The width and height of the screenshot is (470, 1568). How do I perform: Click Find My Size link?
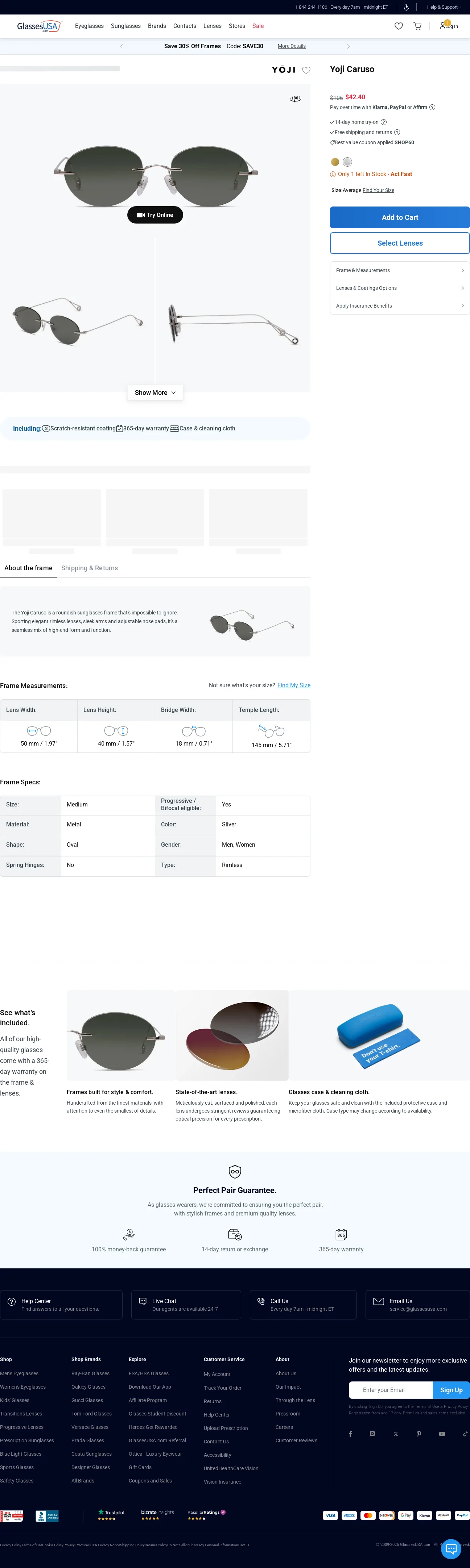pos(294,685)
